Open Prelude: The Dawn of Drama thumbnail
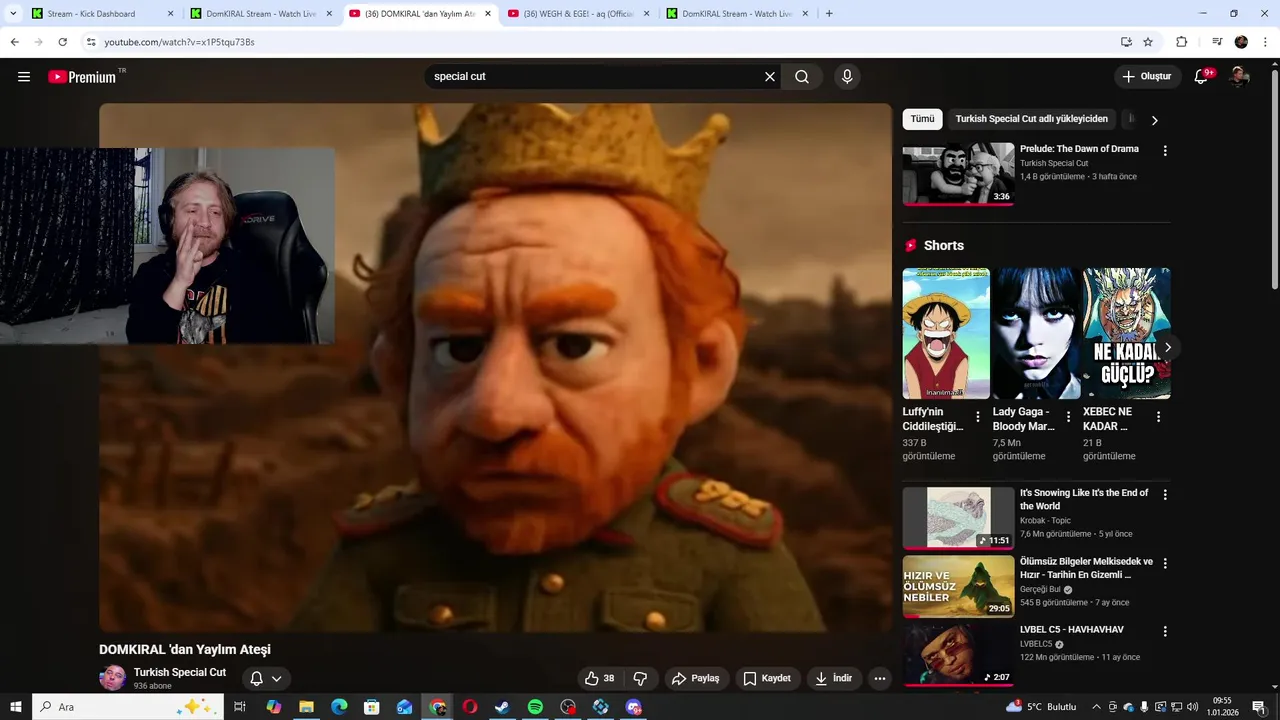 [x=958, y=173]
